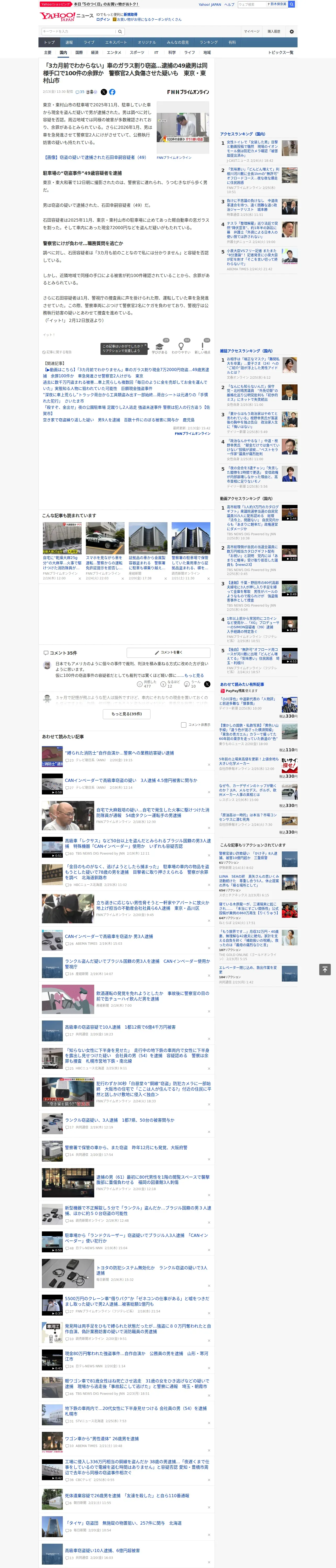Open トピックス一覧 link
This screenshot has width=336, height=1568.
coord(281,52)
